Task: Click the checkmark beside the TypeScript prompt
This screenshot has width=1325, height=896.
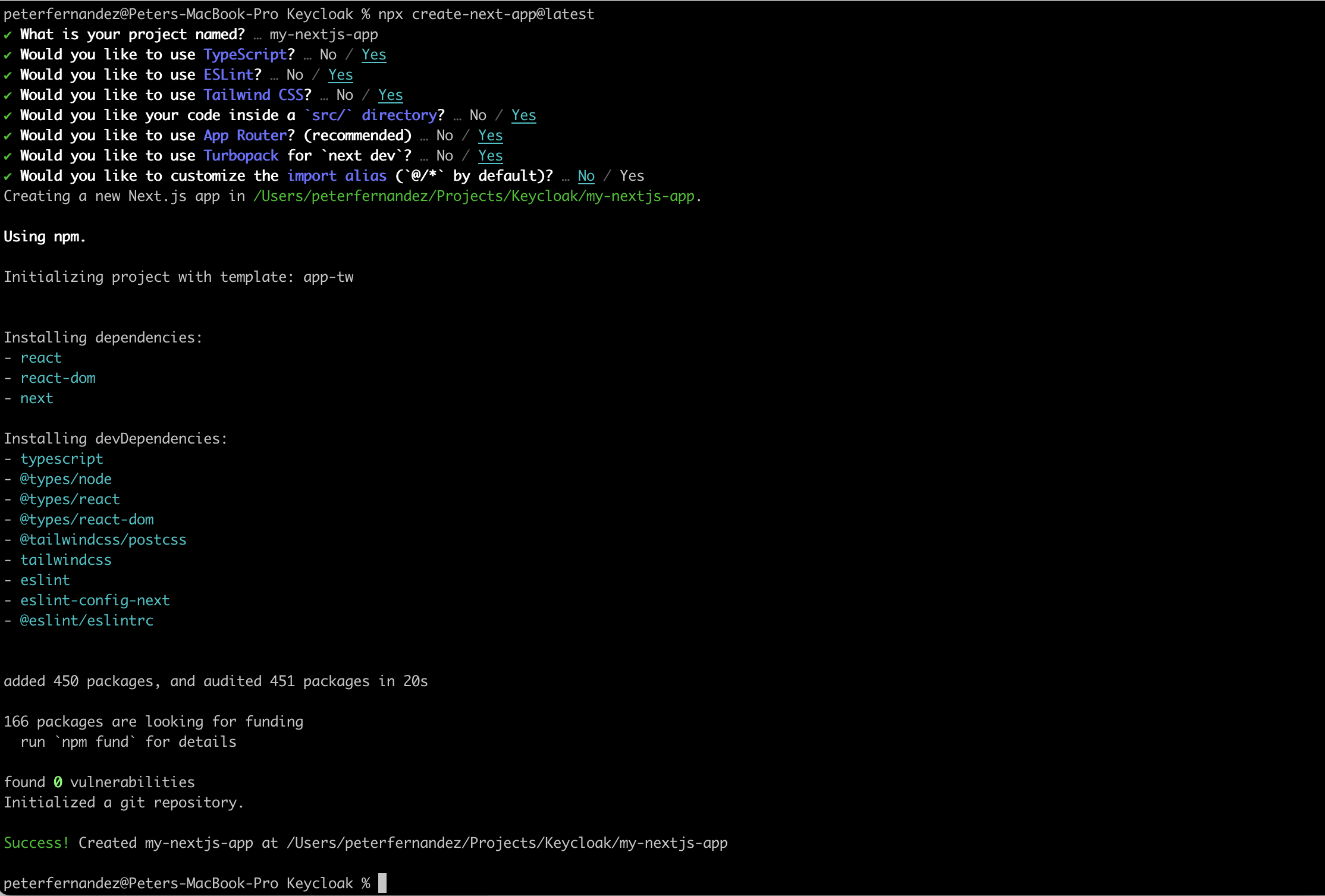Action: (x=8, y=55)
